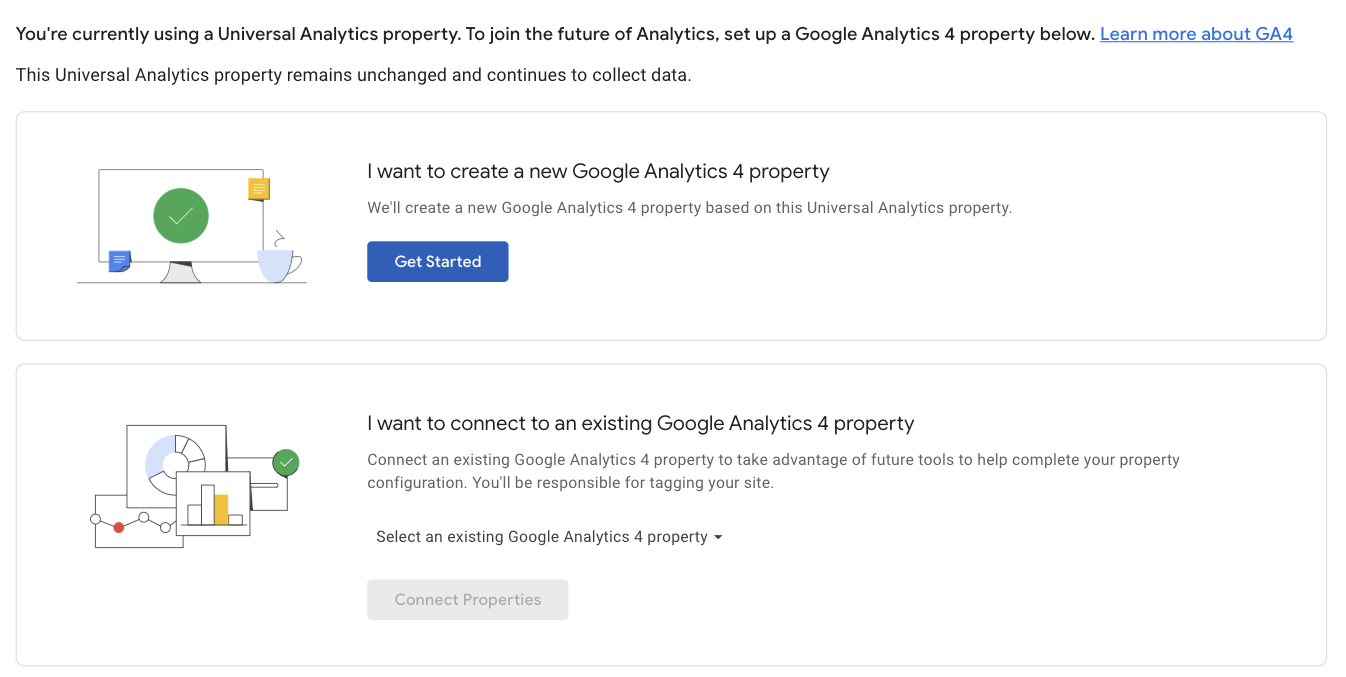Click the green checkmark illustration icon
Screen dimensions: 1346x677
181,215
